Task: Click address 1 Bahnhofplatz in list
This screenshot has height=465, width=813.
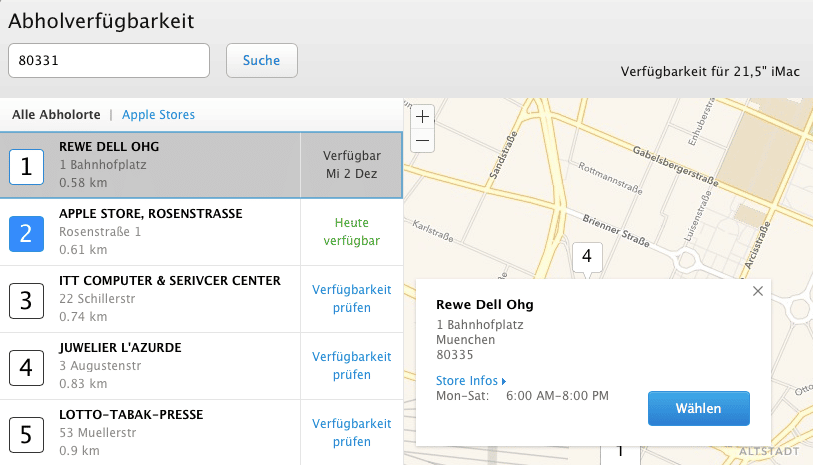Action: point(103,165)
